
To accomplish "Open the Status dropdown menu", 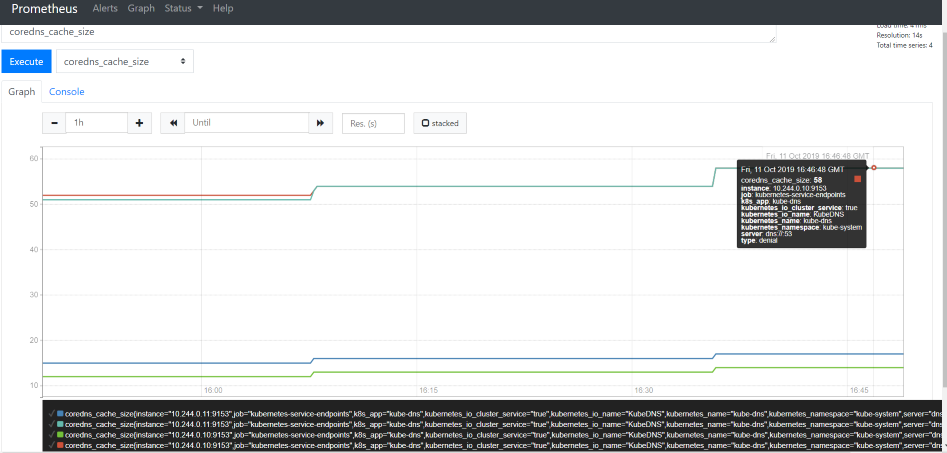I will [x=184, y=8].
